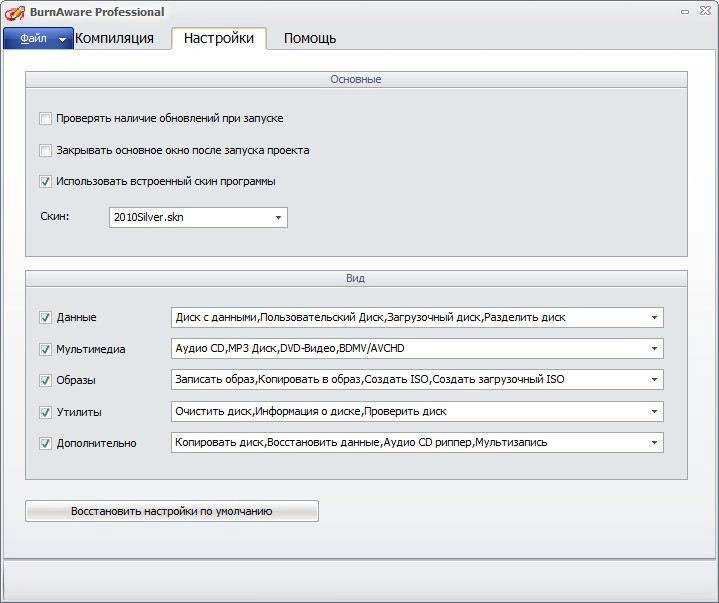This screenshot has width=719, height=603.
Task: Expand the Образы items dropdown
Action: coord(417,380)
